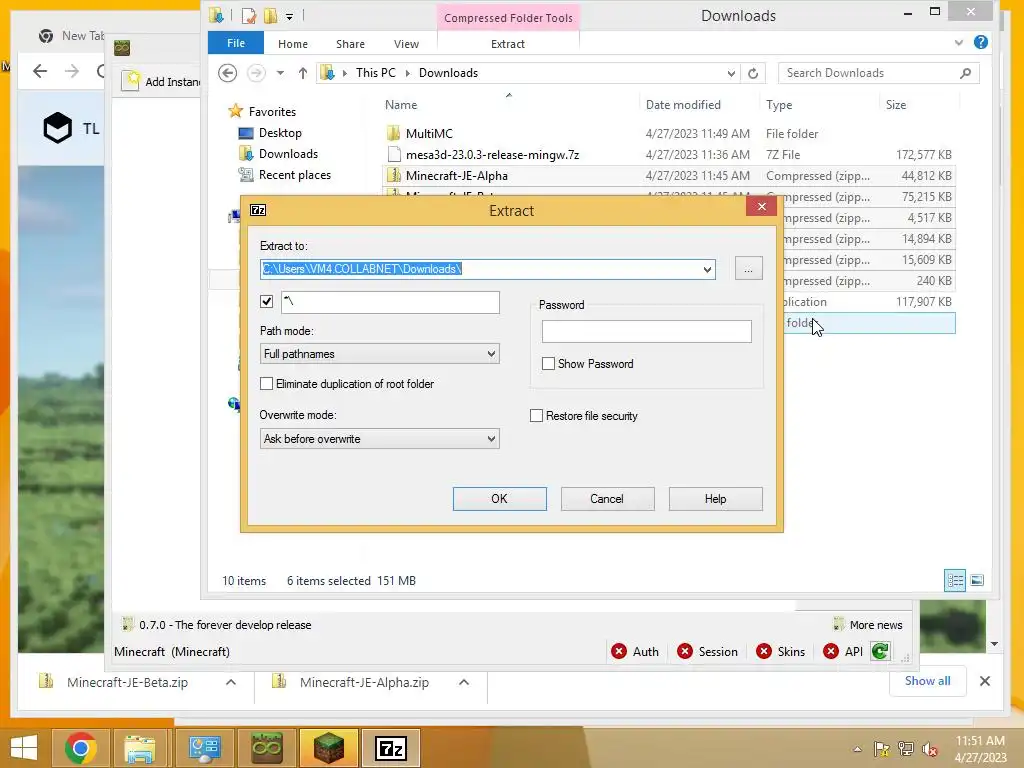This screenshot has width=1024, height=768.
Task: Switch to large icons view layout
Action: tap(977, 580)
